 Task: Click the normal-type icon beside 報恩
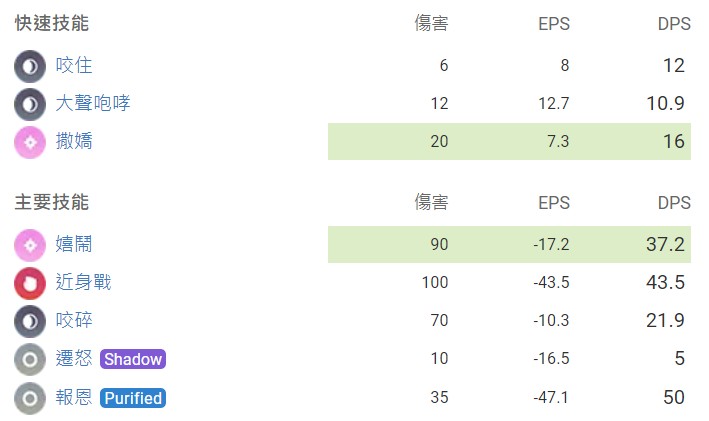click(x=30, y=398)
